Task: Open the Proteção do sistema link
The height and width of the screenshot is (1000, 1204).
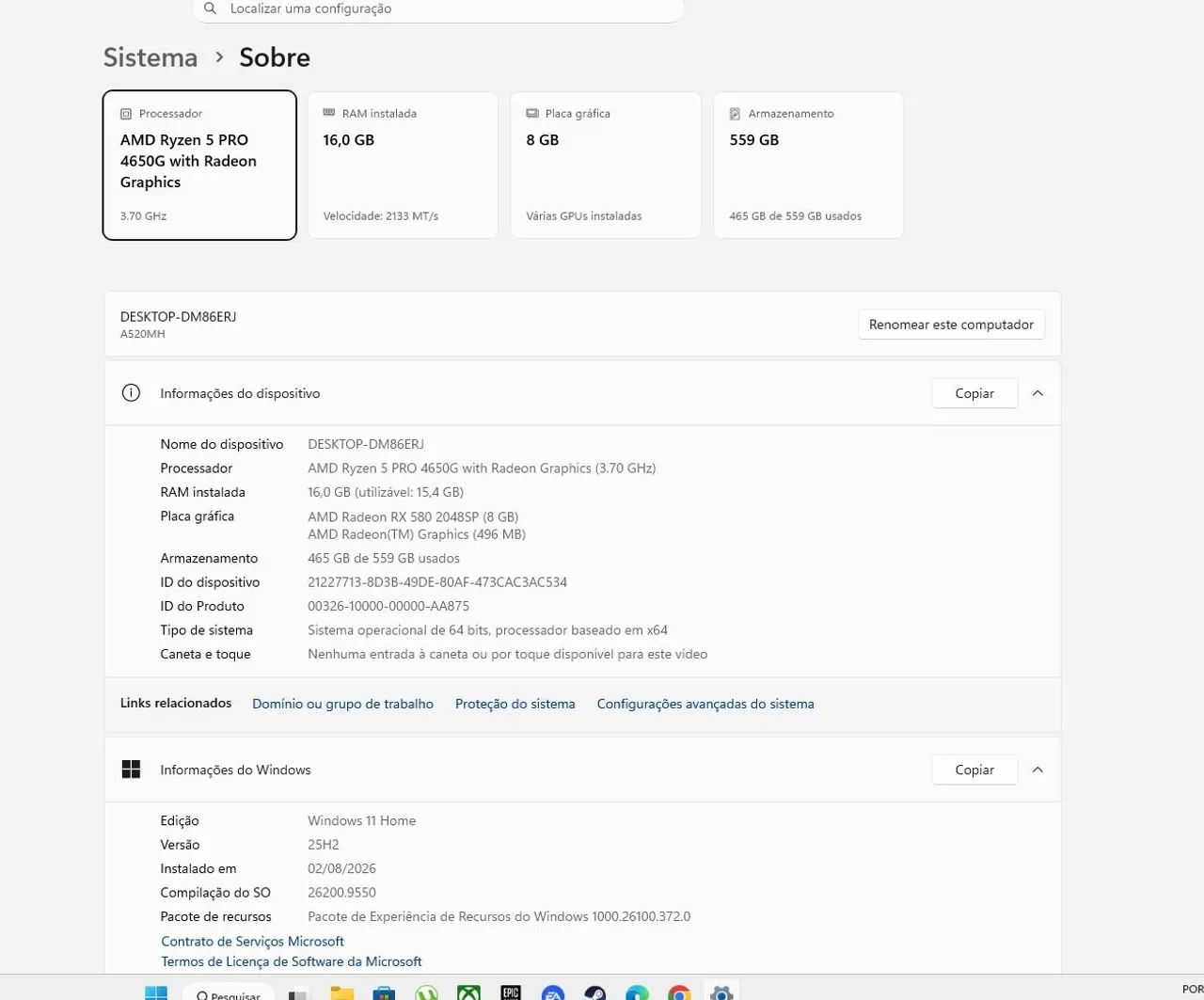Action: coord(515,704)
